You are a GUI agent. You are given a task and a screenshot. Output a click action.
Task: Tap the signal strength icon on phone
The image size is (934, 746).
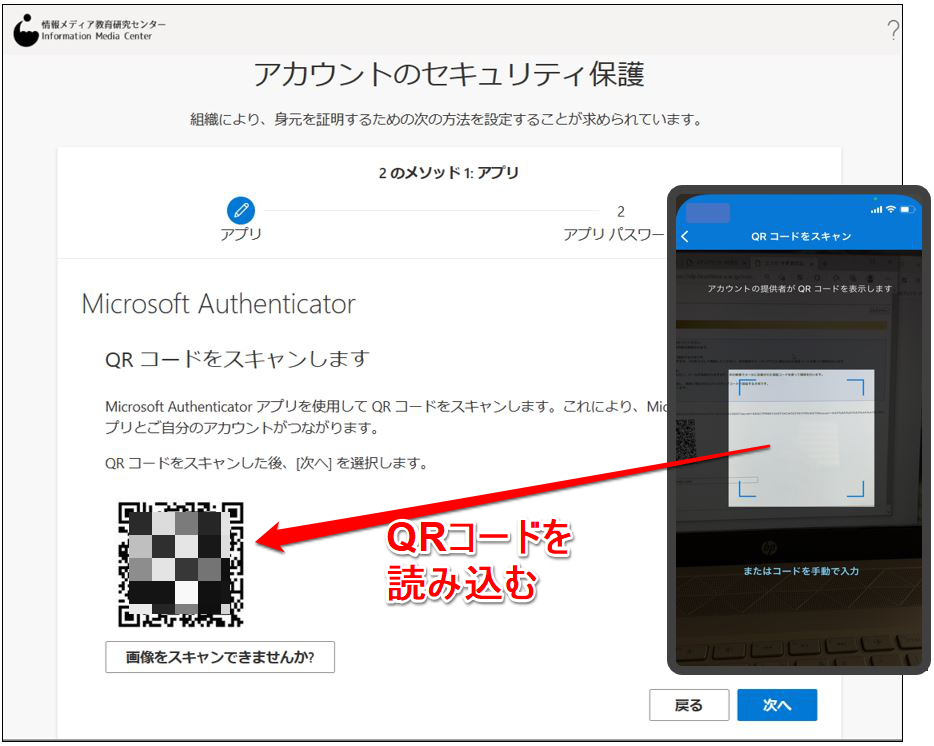[x=876, y=209]
